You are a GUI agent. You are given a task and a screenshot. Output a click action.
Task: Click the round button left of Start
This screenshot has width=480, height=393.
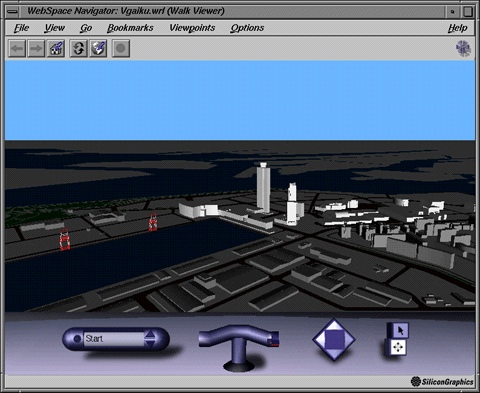pyautogui.click(x=77, y=339)
